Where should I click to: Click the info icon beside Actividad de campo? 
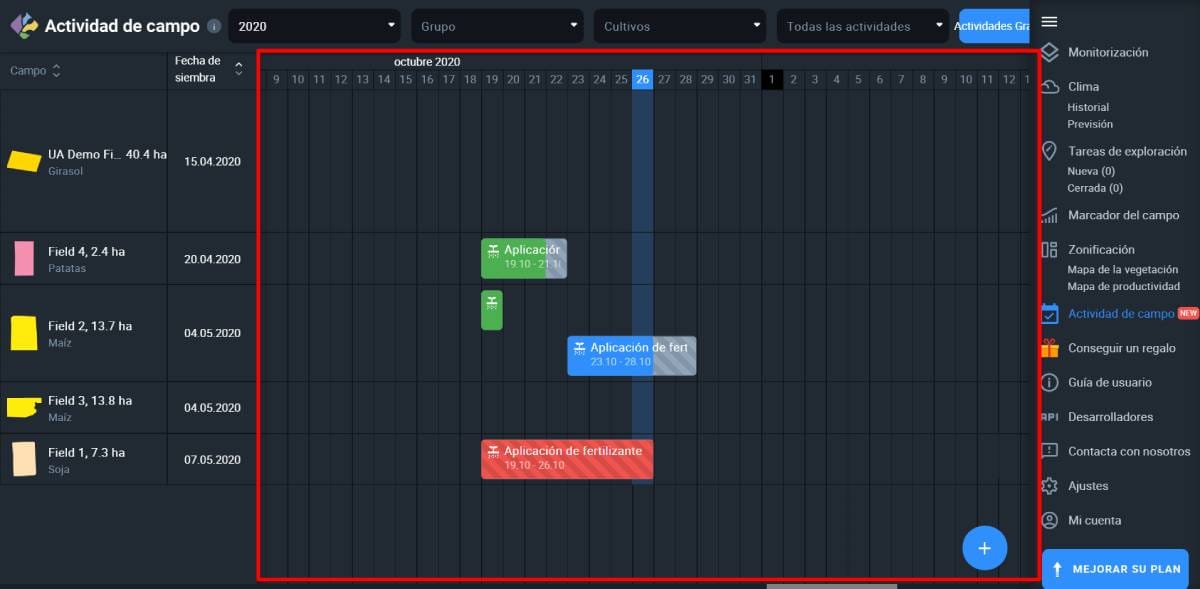tap(214, 26)
